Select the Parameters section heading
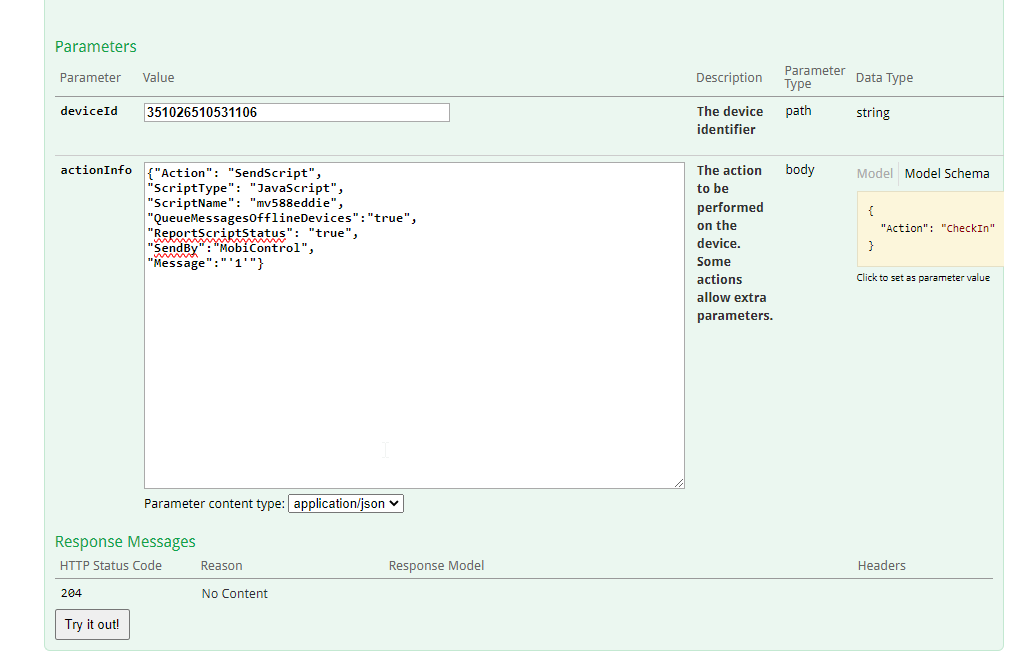The image size is (1013, 656). 96,47
